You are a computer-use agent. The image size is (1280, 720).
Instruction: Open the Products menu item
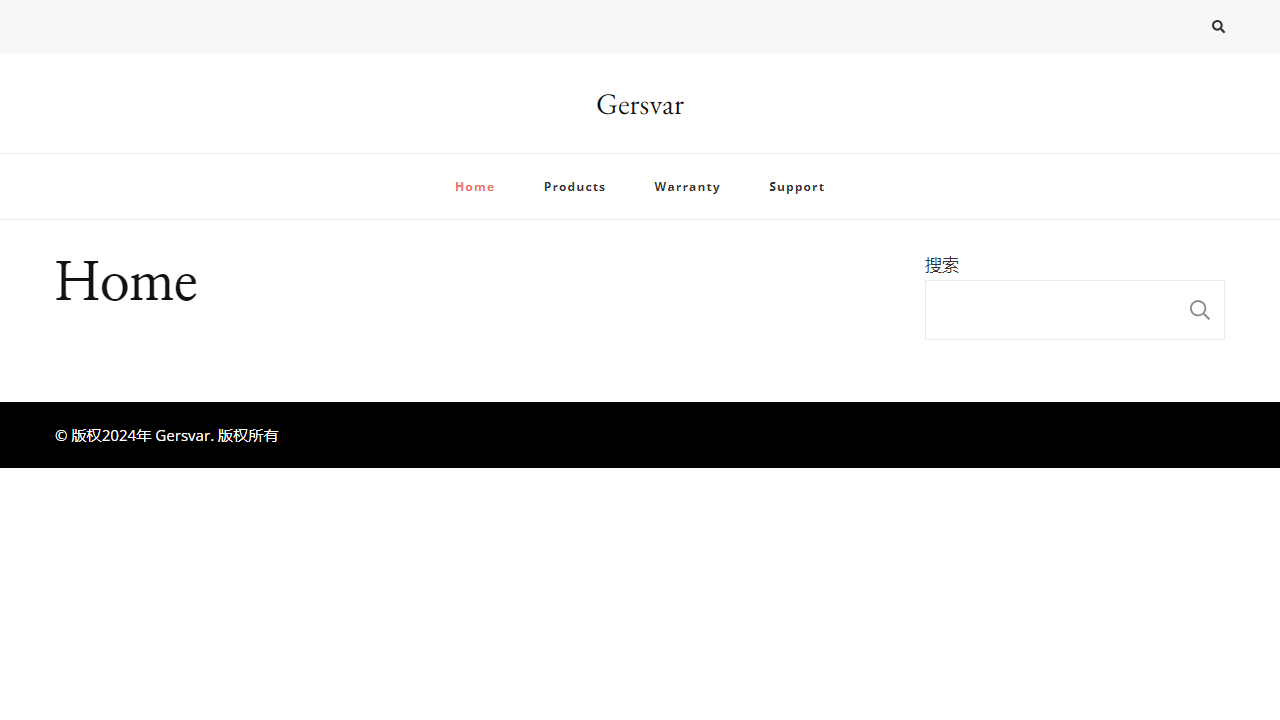[x=575, y=187]
